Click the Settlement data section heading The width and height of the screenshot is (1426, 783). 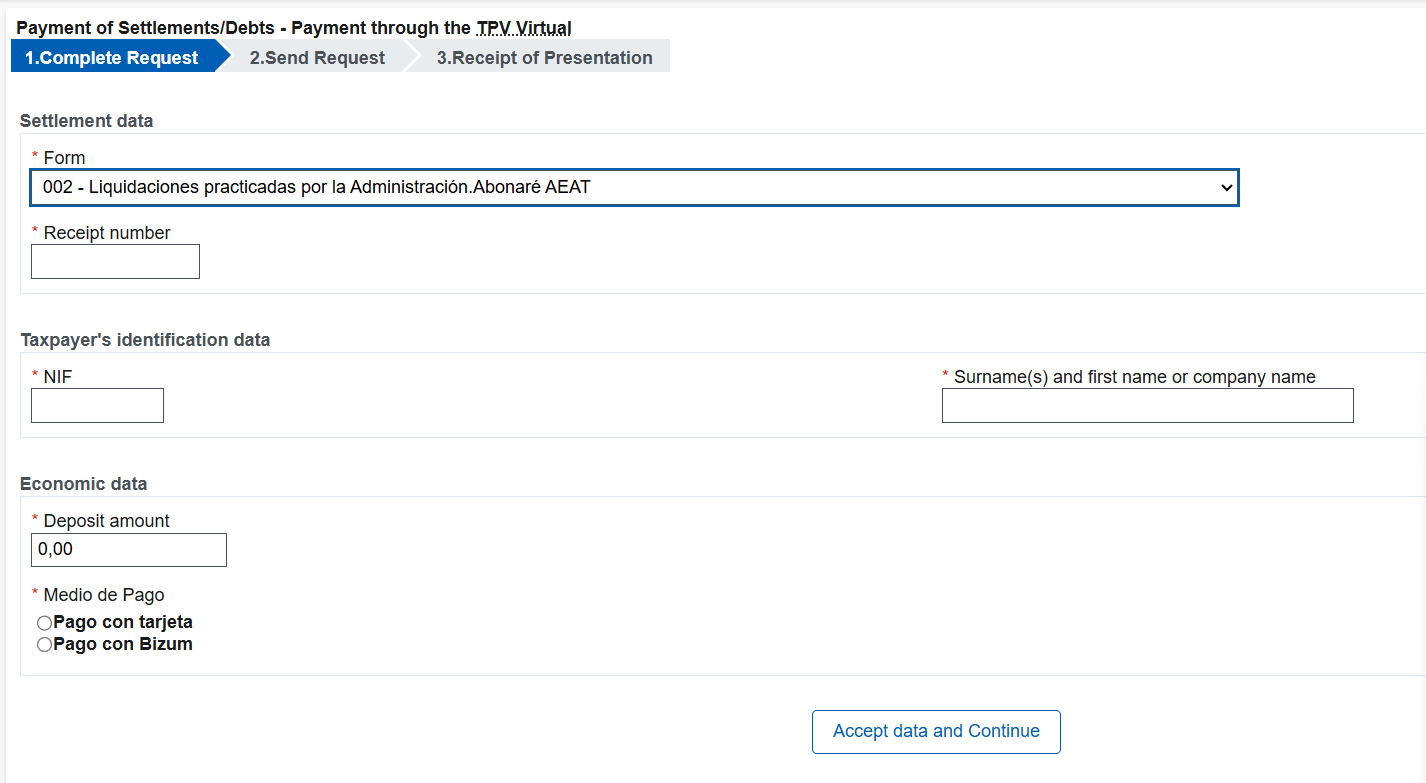click(x=87, y=121)
